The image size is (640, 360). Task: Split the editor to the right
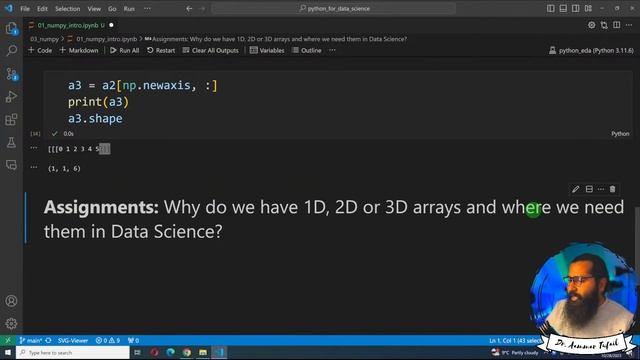click(617, 25)
